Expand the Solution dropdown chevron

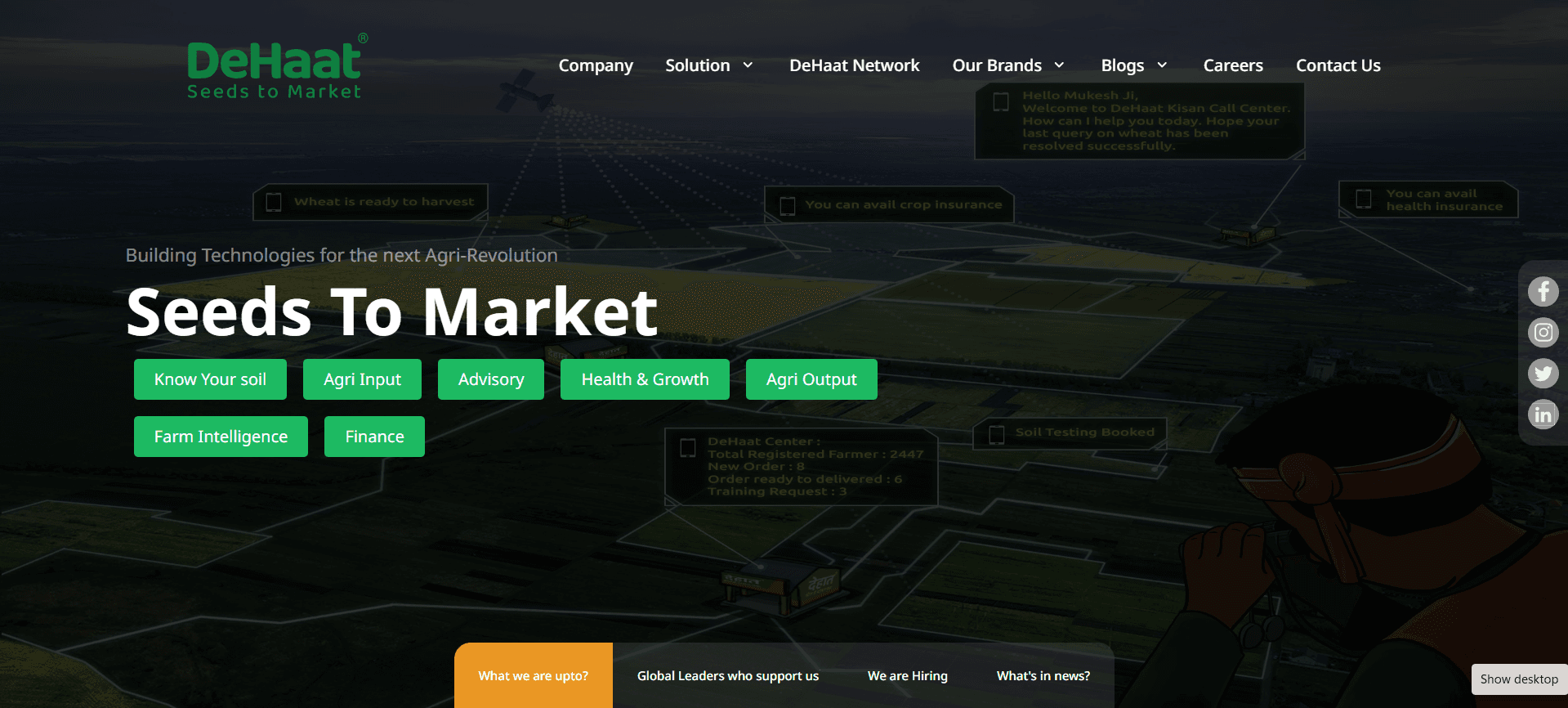[748, 65]
